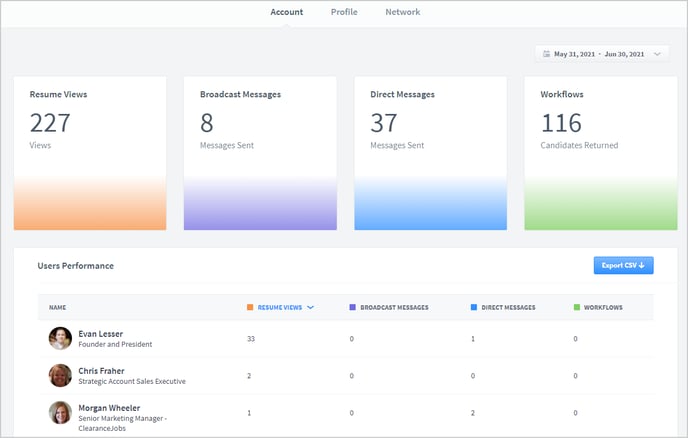Image resolution: width=688 pixels, height=438 pixels.
Task: Click Morgan Wheeler's profile photo
Action: (60, 413)
